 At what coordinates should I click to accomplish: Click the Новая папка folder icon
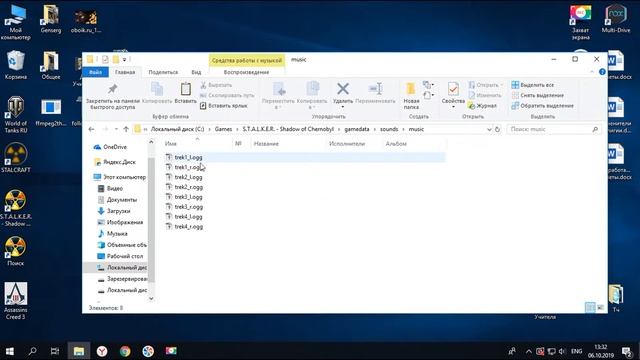click(x=411, y=89)
